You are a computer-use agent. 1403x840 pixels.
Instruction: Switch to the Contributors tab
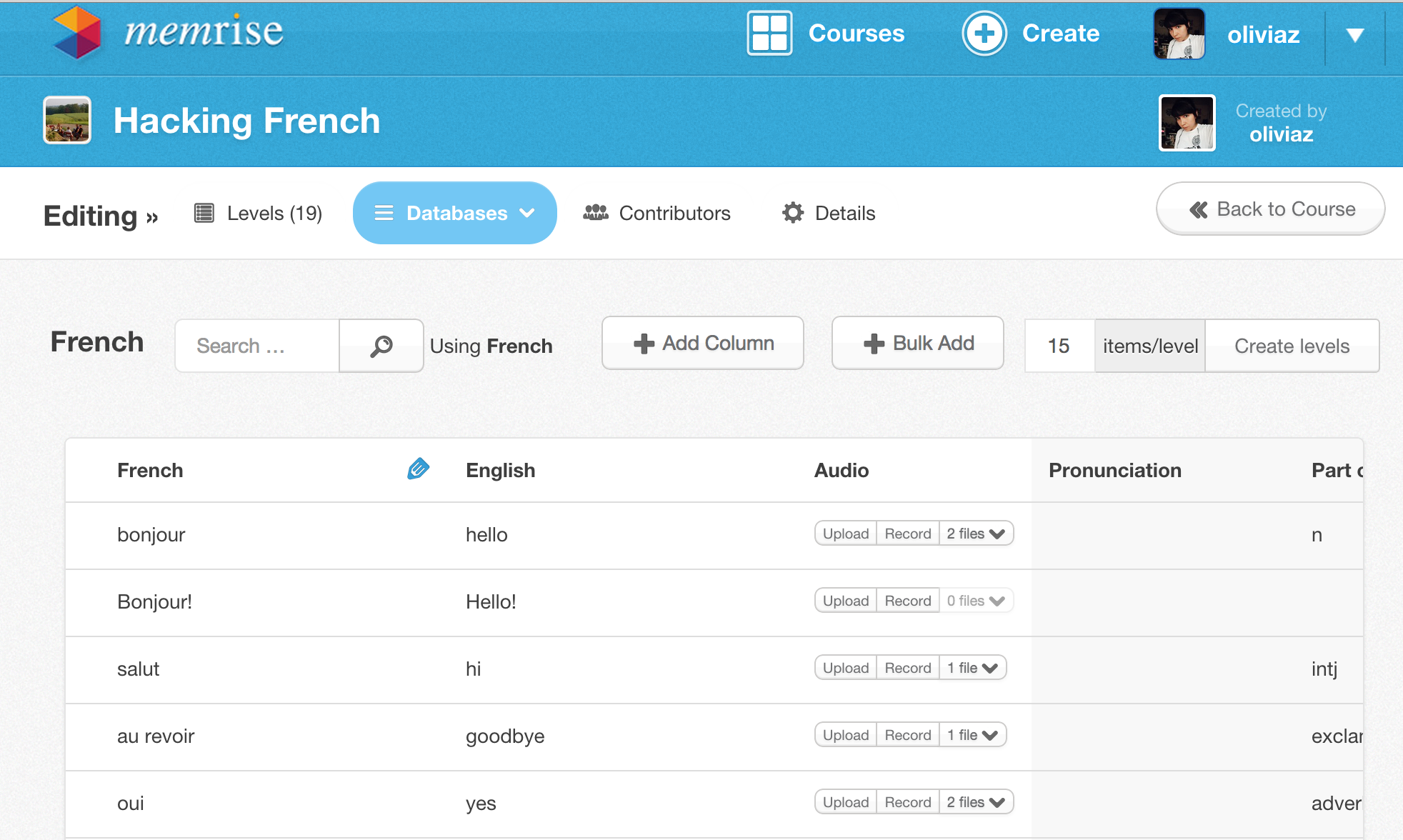pos(656,213)
